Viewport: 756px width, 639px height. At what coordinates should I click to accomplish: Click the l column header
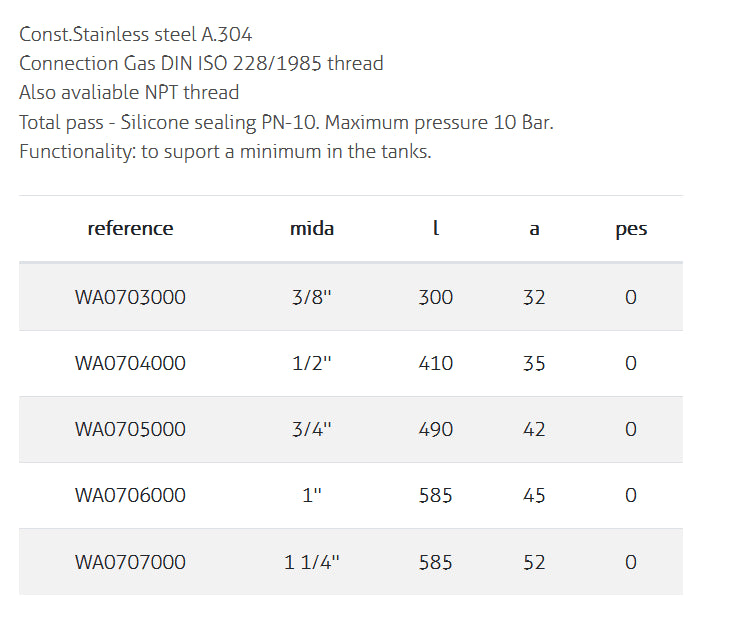(436, 228)
